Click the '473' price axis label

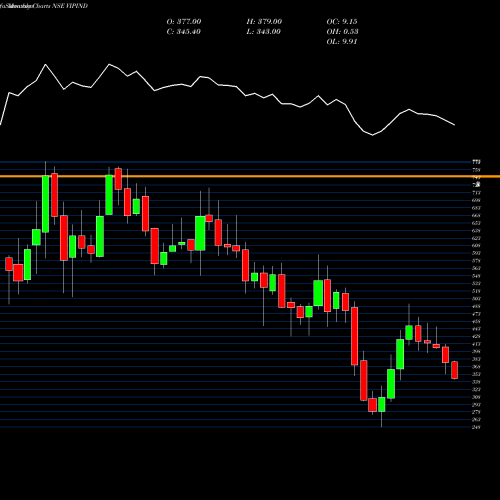(x=476, y=314)
